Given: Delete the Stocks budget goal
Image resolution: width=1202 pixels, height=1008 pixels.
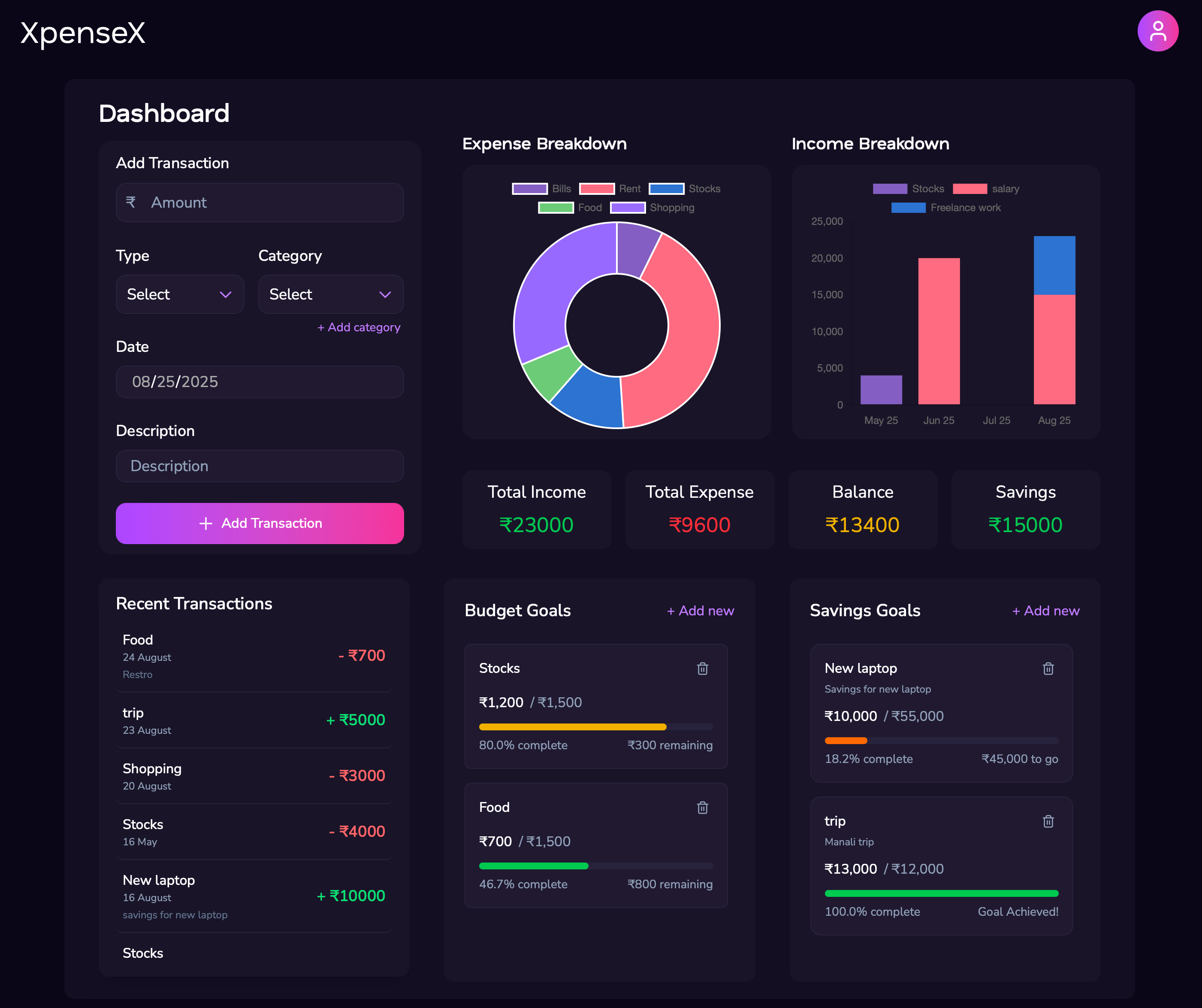Looking at the screenshot, I should [702, 669].
